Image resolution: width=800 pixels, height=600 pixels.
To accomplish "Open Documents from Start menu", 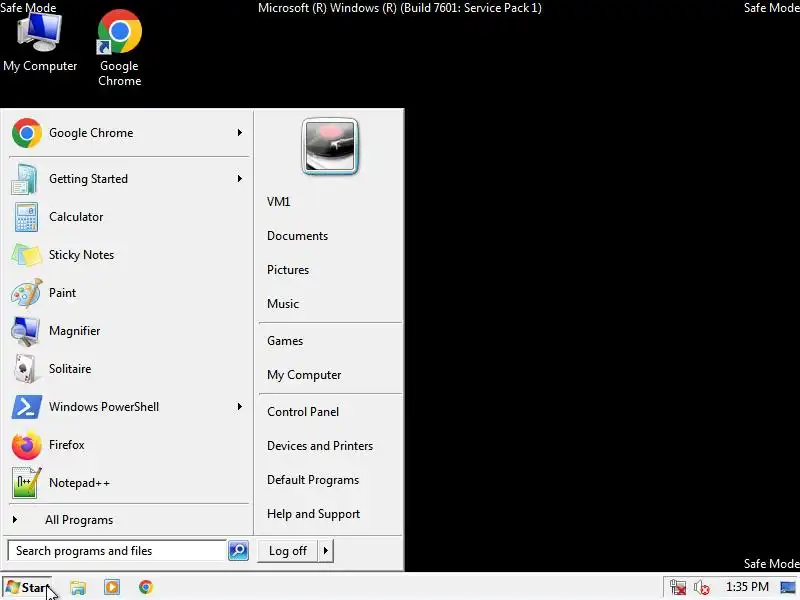I will 297,236.
